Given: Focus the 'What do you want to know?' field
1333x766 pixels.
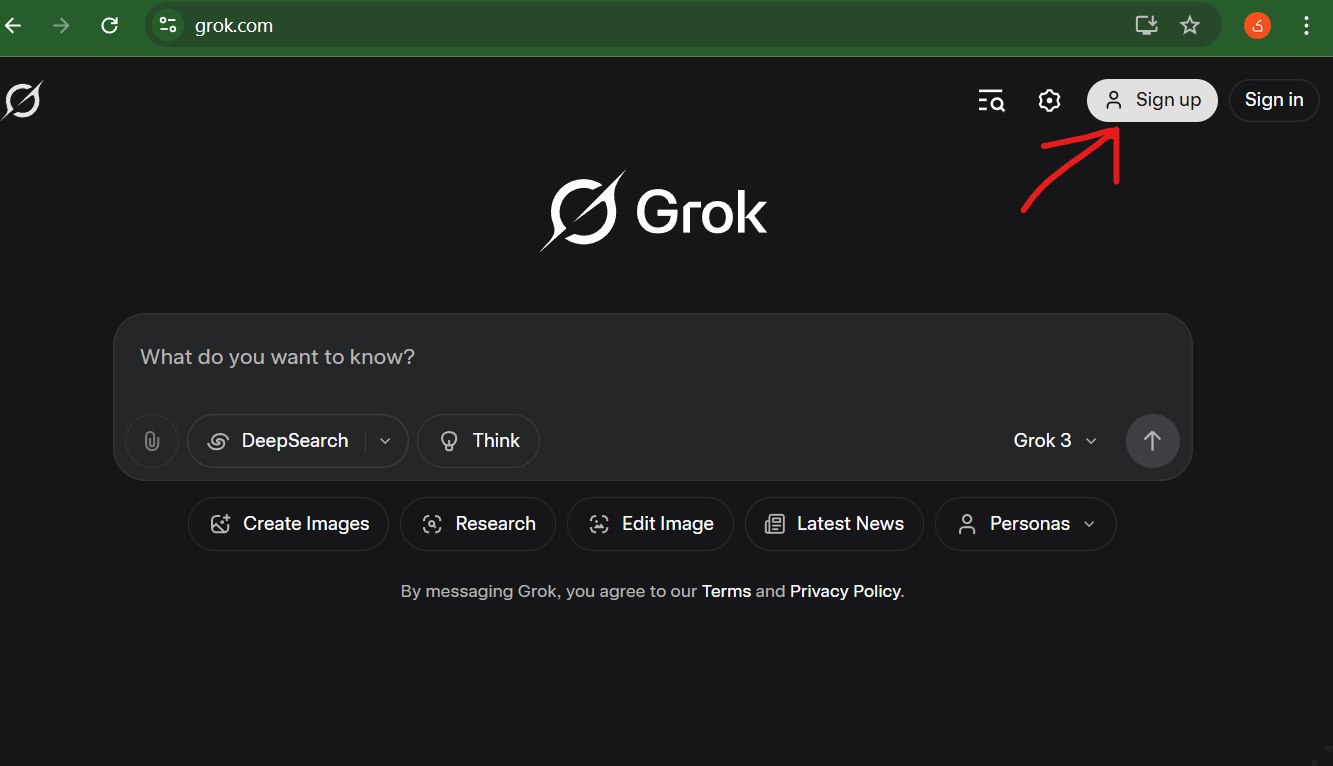Looking at the screenshot, I should [x=652, y=357].
